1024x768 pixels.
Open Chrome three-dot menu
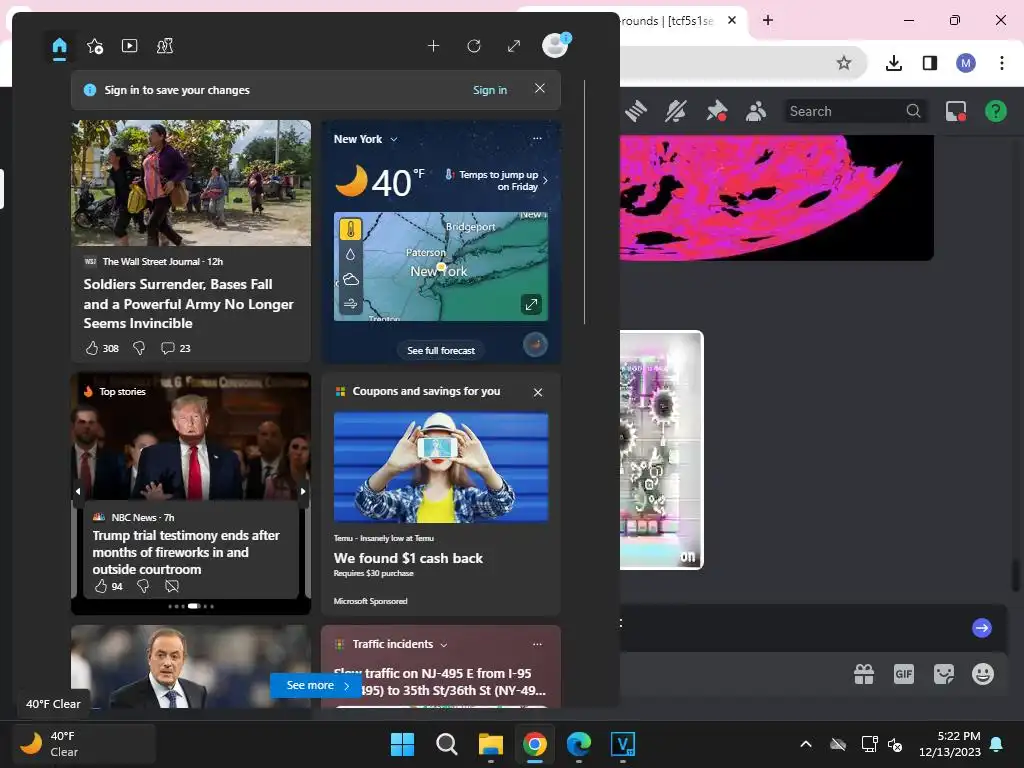coord(1002,63)
